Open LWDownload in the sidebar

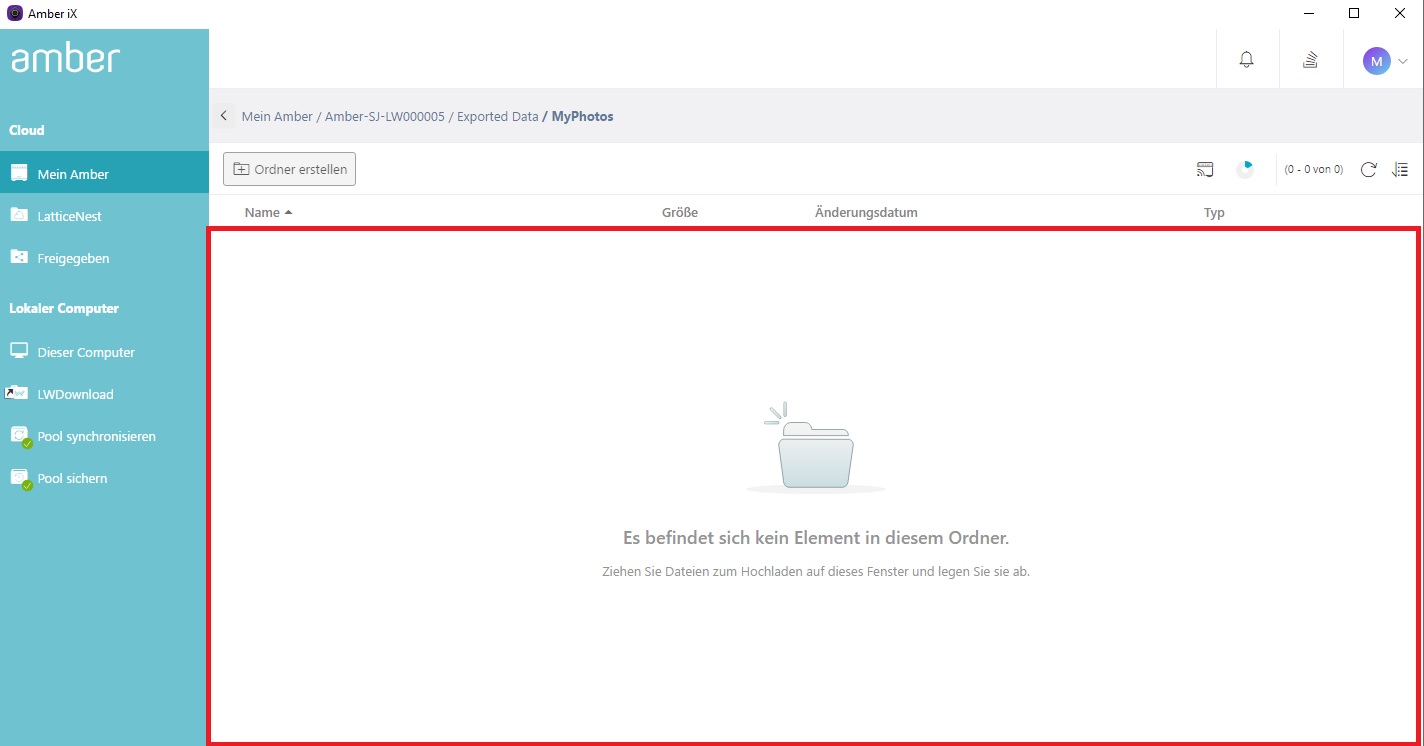(75, 394)
